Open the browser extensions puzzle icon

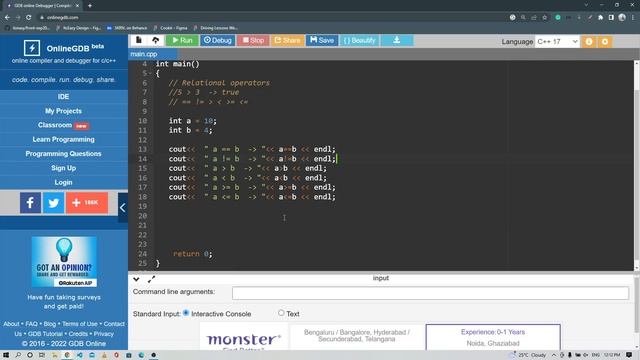(x=600, y=18)
